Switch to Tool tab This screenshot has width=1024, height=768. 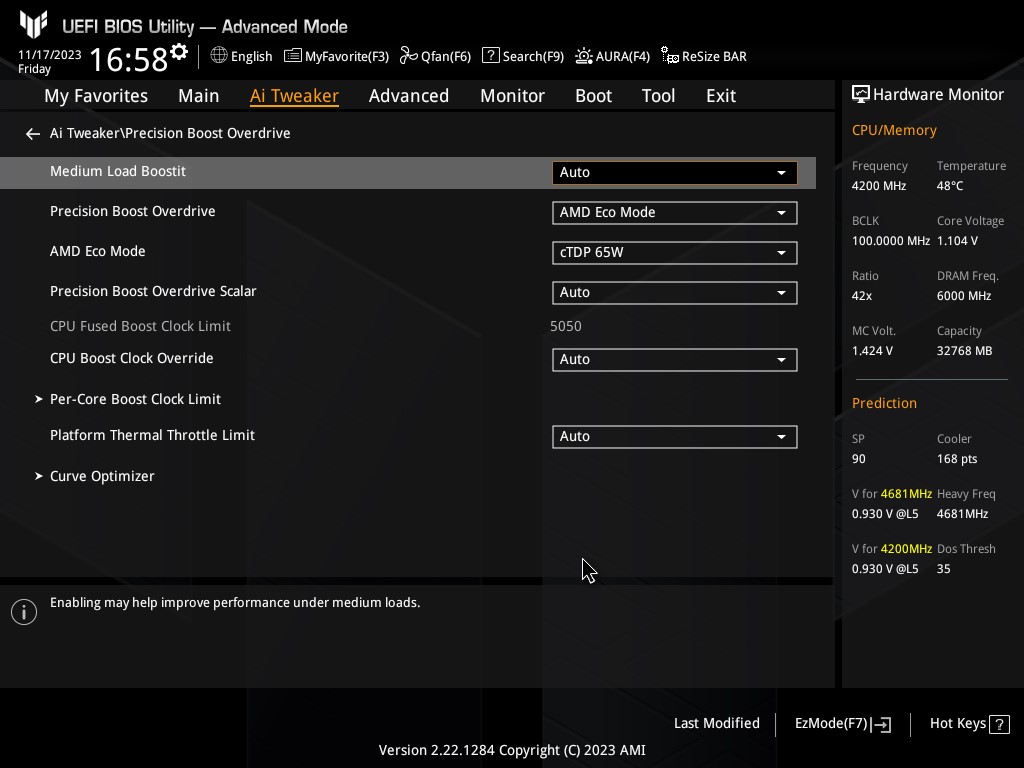point(658,96)
